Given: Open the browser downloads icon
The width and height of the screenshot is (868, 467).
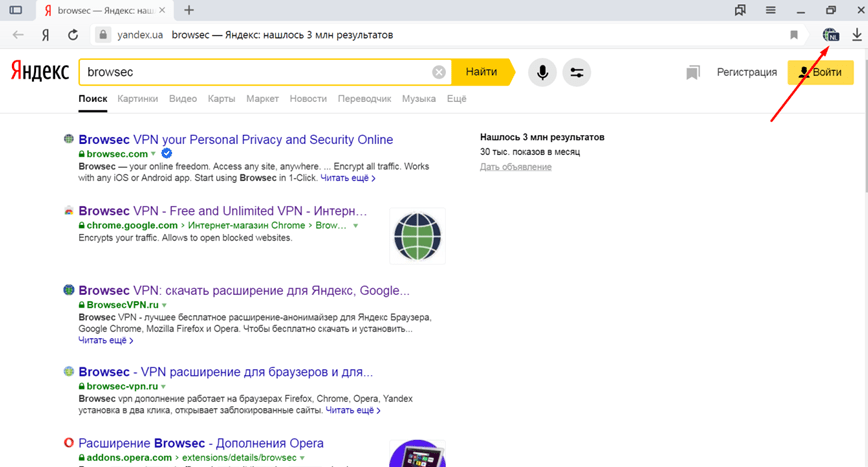Looking at the screenshot, I should coord(857,35).
